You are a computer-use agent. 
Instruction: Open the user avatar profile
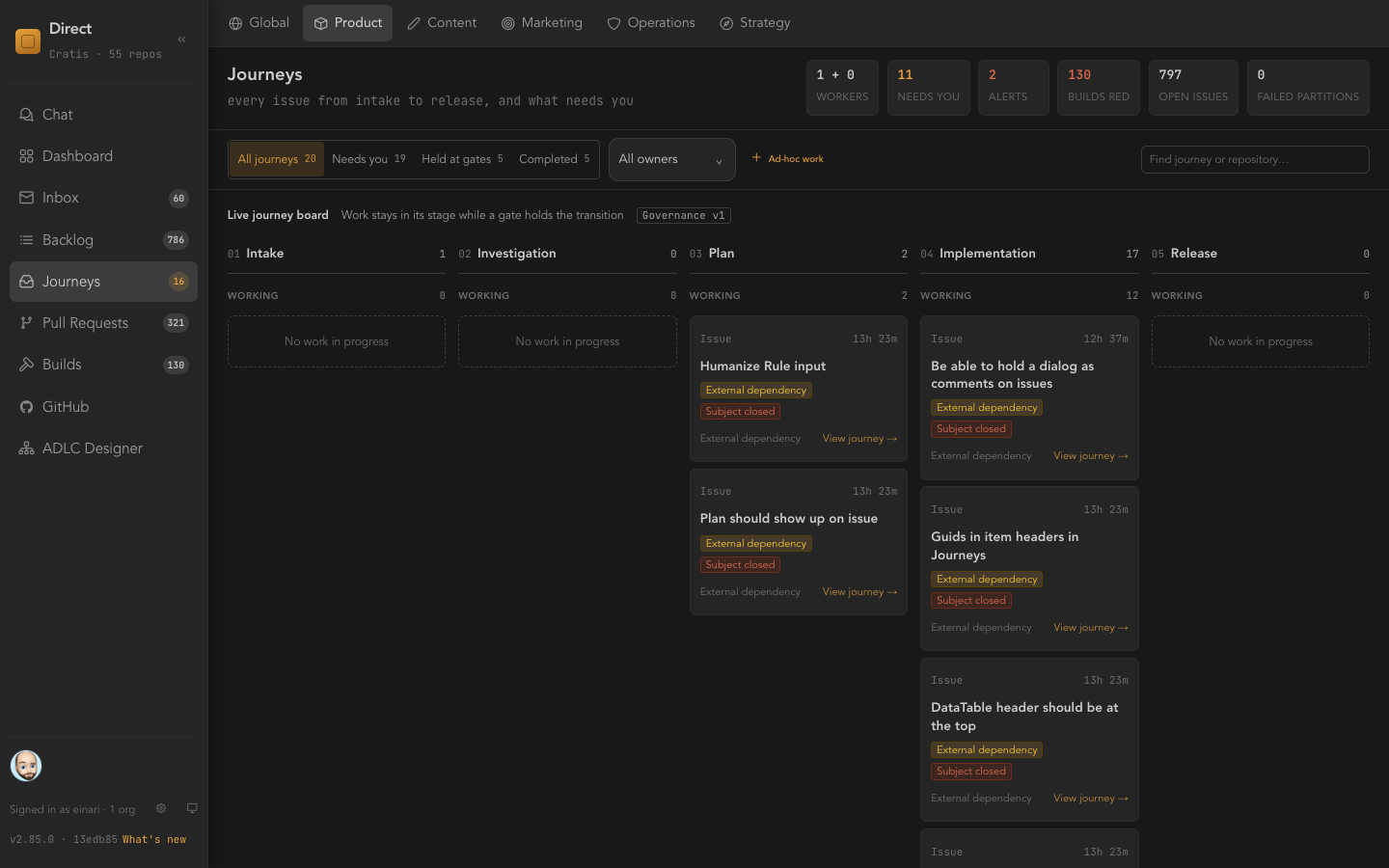point(26,766)
